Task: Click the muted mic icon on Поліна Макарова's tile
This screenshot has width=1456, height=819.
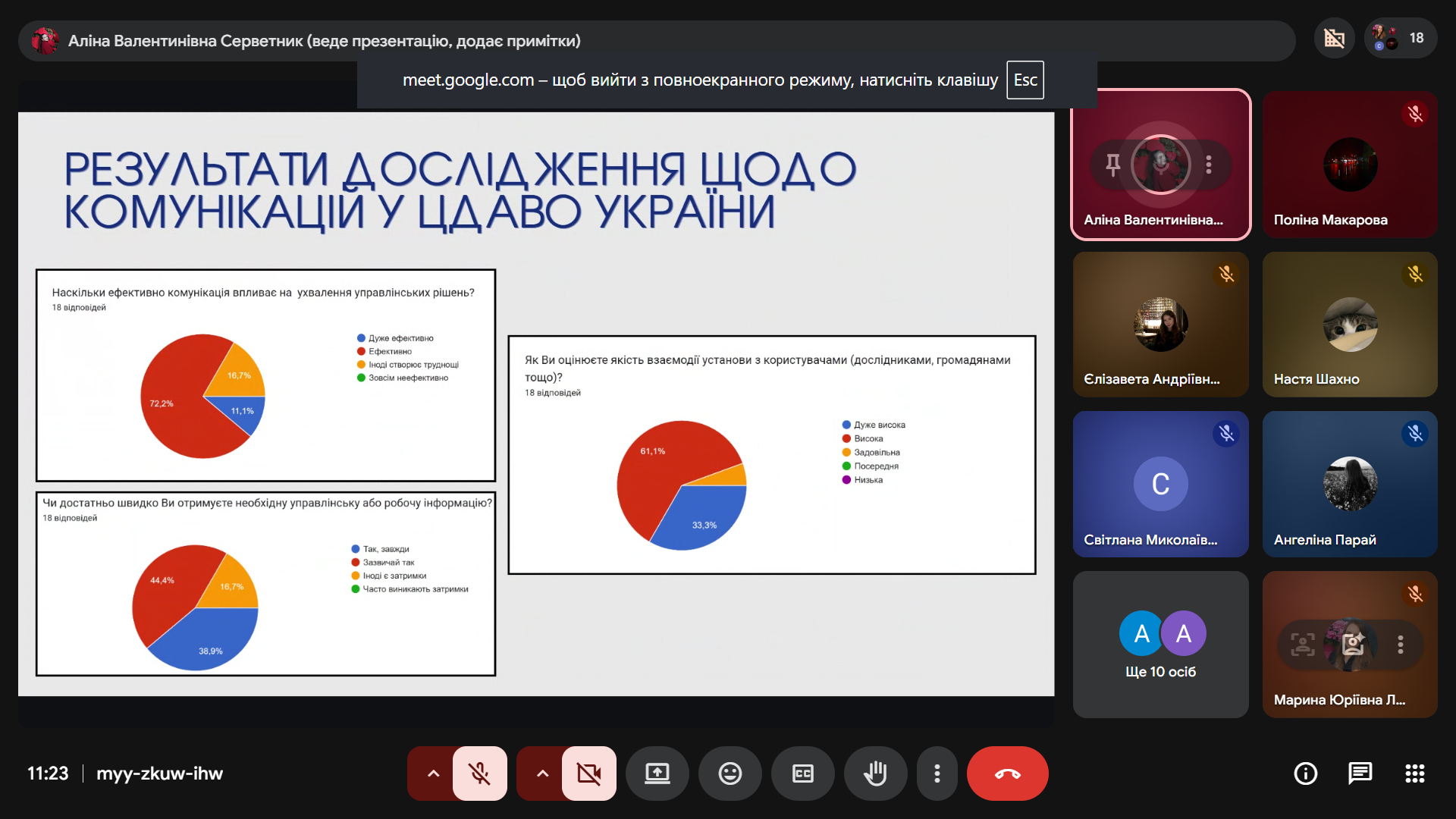Action: [1415, 114]
